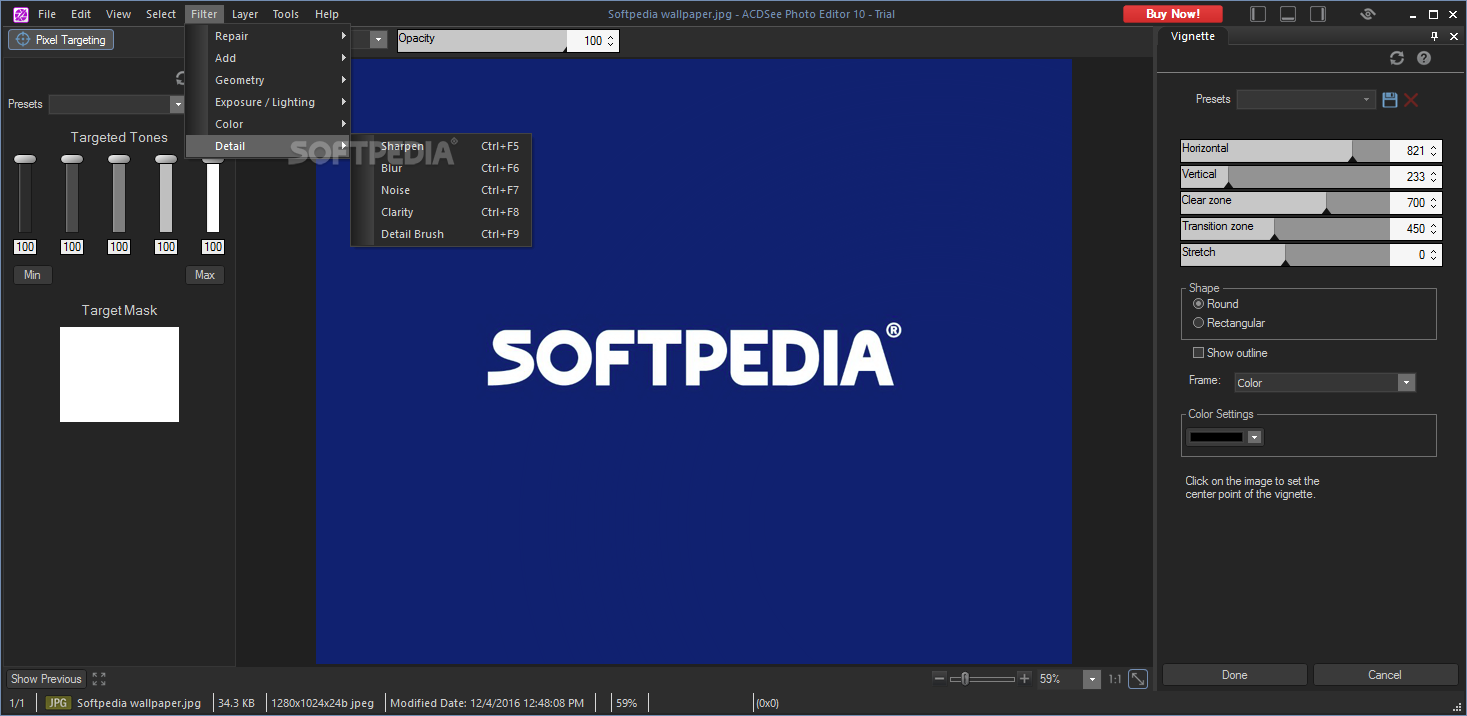Expand the Add submenu
Screen dimensions: 1467x716
[x=268, y=58]
